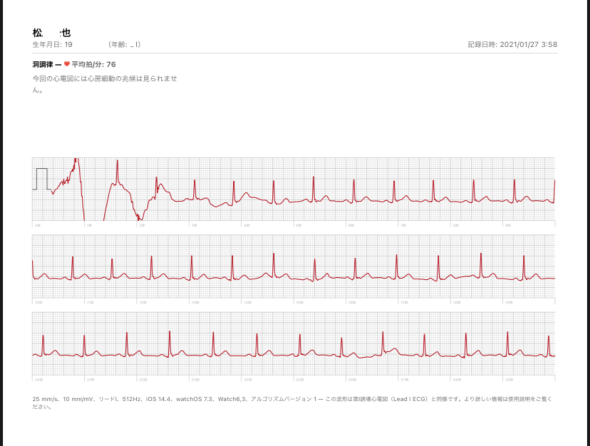Select the 平均拍/分: 76 heart rate value
The width and height of the screenshot is (590, 446).
pyautogui.click(x=94, y=64)
